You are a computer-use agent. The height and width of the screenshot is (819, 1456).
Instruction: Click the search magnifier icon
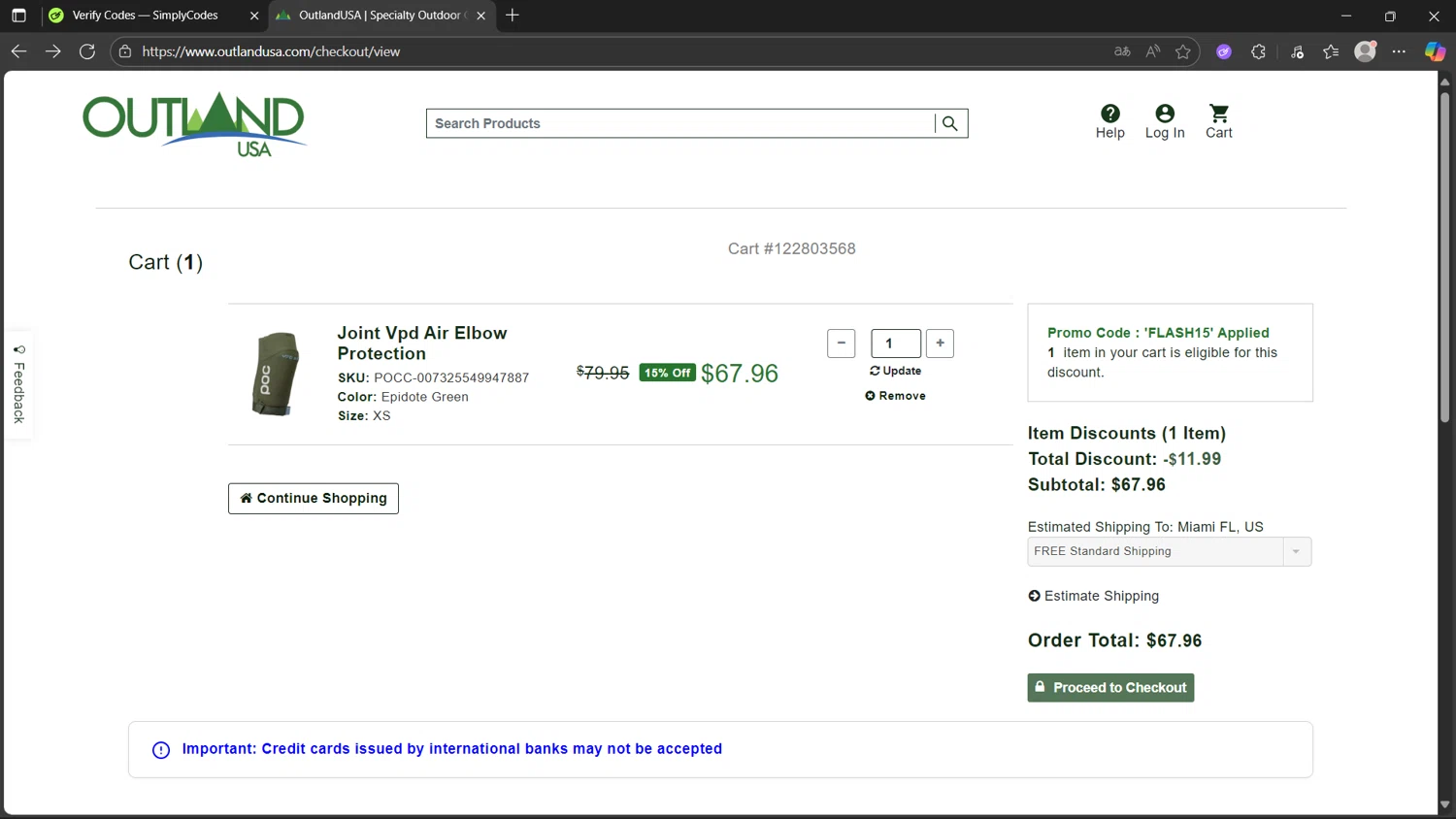(x=950, y=123)
